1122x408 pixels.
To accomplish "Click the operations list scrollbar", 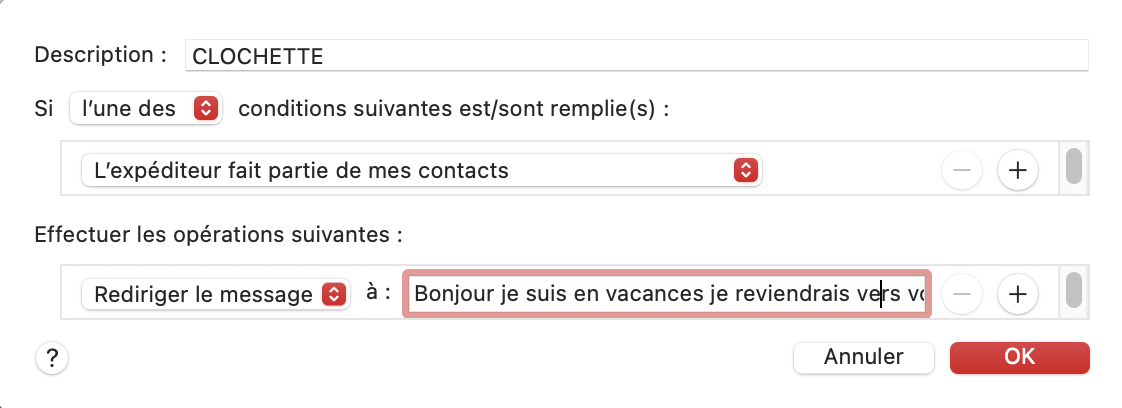I will click(x=1073, y=290).
